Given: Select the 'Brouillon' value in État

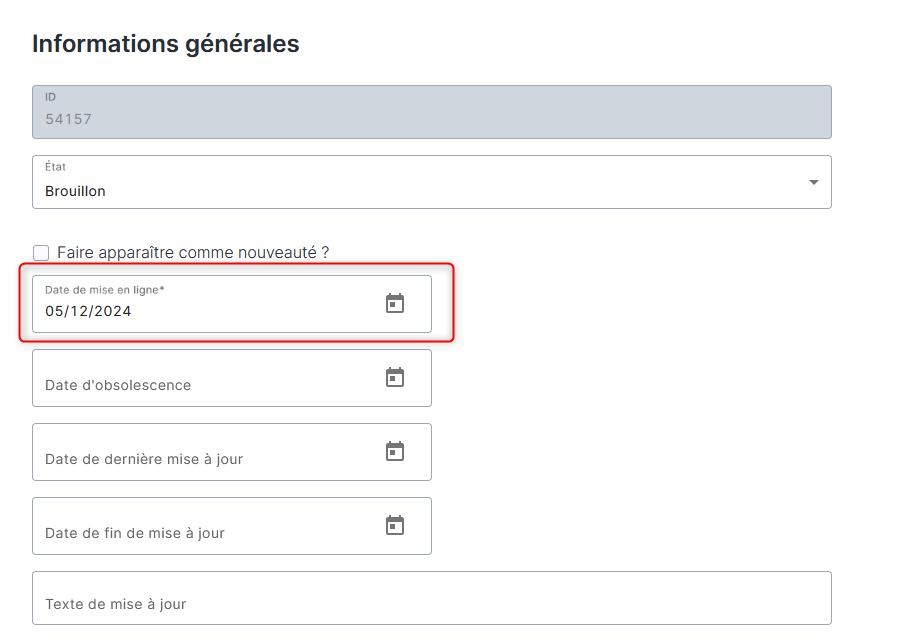Looking at the screenshot, I should (x=76, y=191).
